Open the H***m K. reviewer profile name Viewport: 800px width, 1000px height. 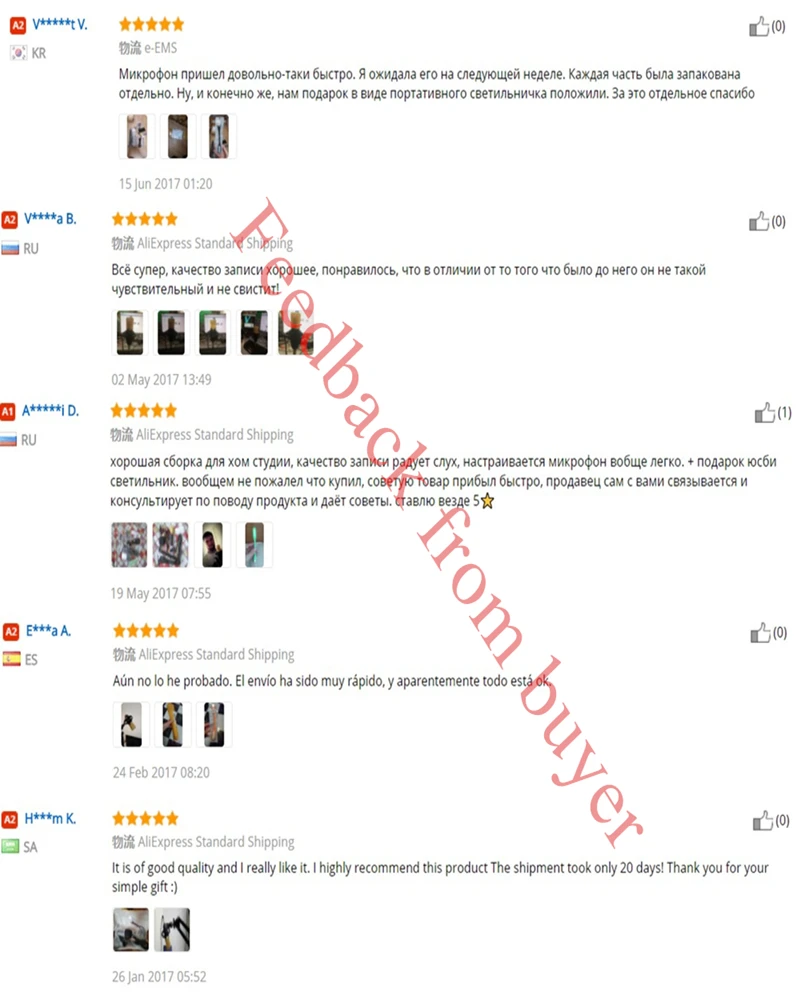click(50, 818)
